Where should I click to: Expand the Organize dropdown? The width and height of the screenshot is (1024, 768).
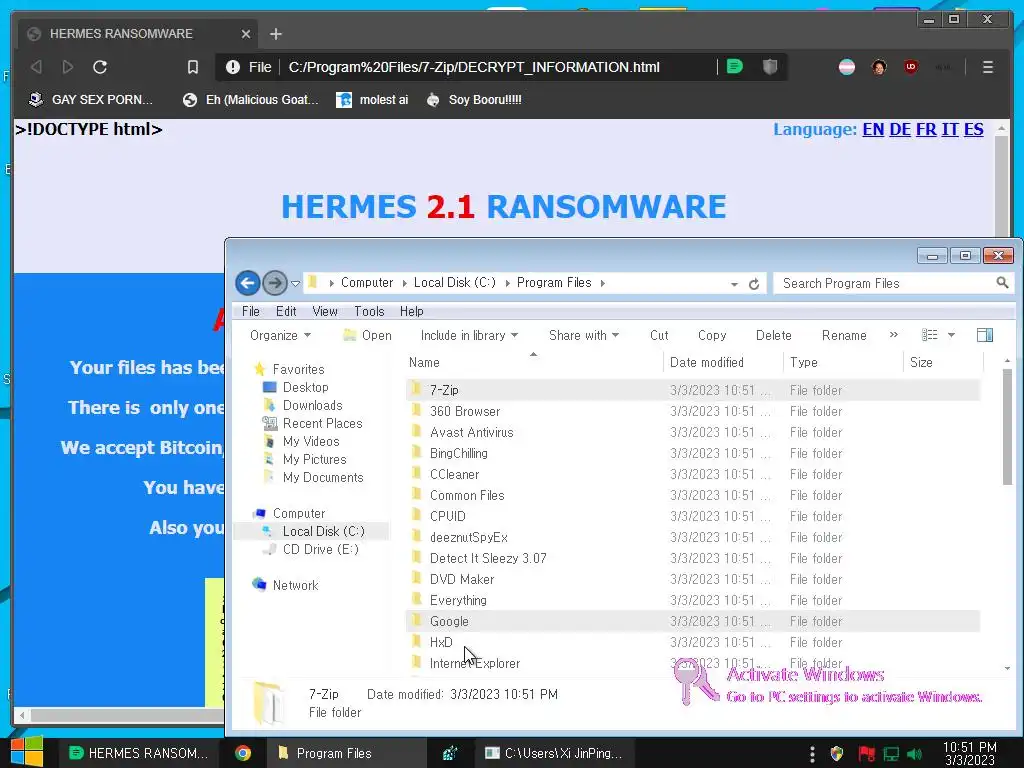click(280, 335)
